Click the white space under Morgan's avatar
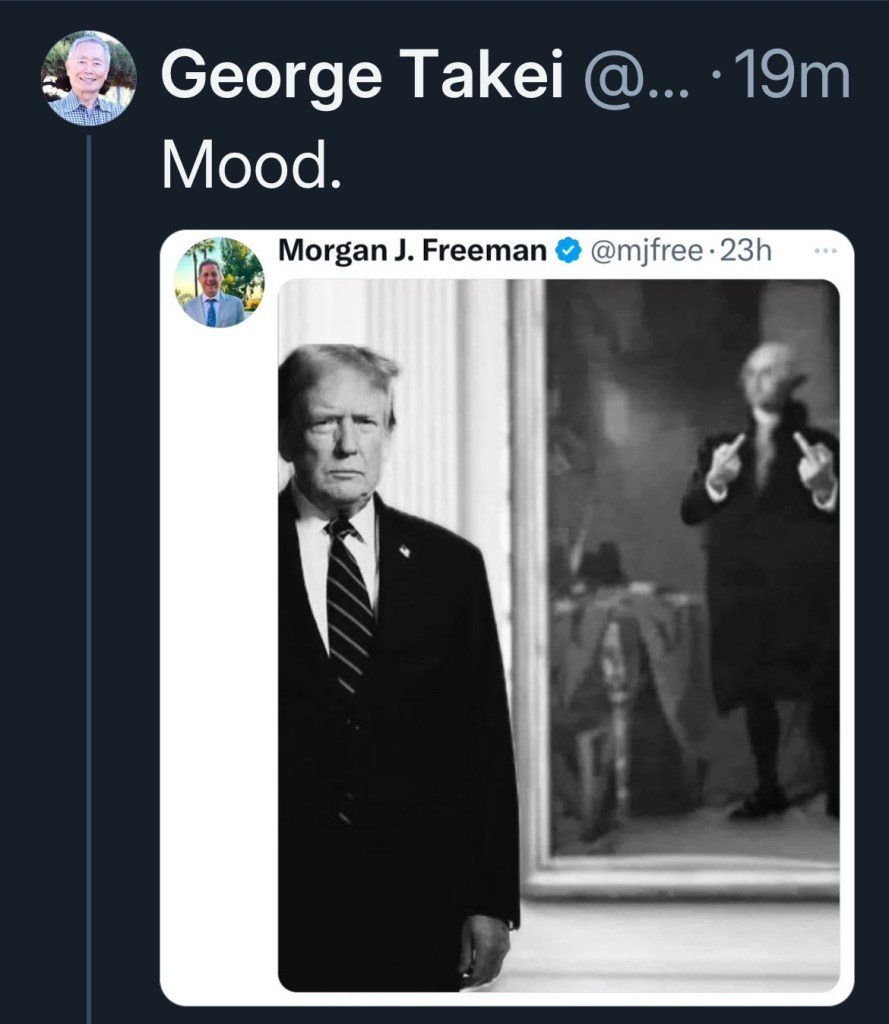889x1024 pixels. [x=219, y=650]
